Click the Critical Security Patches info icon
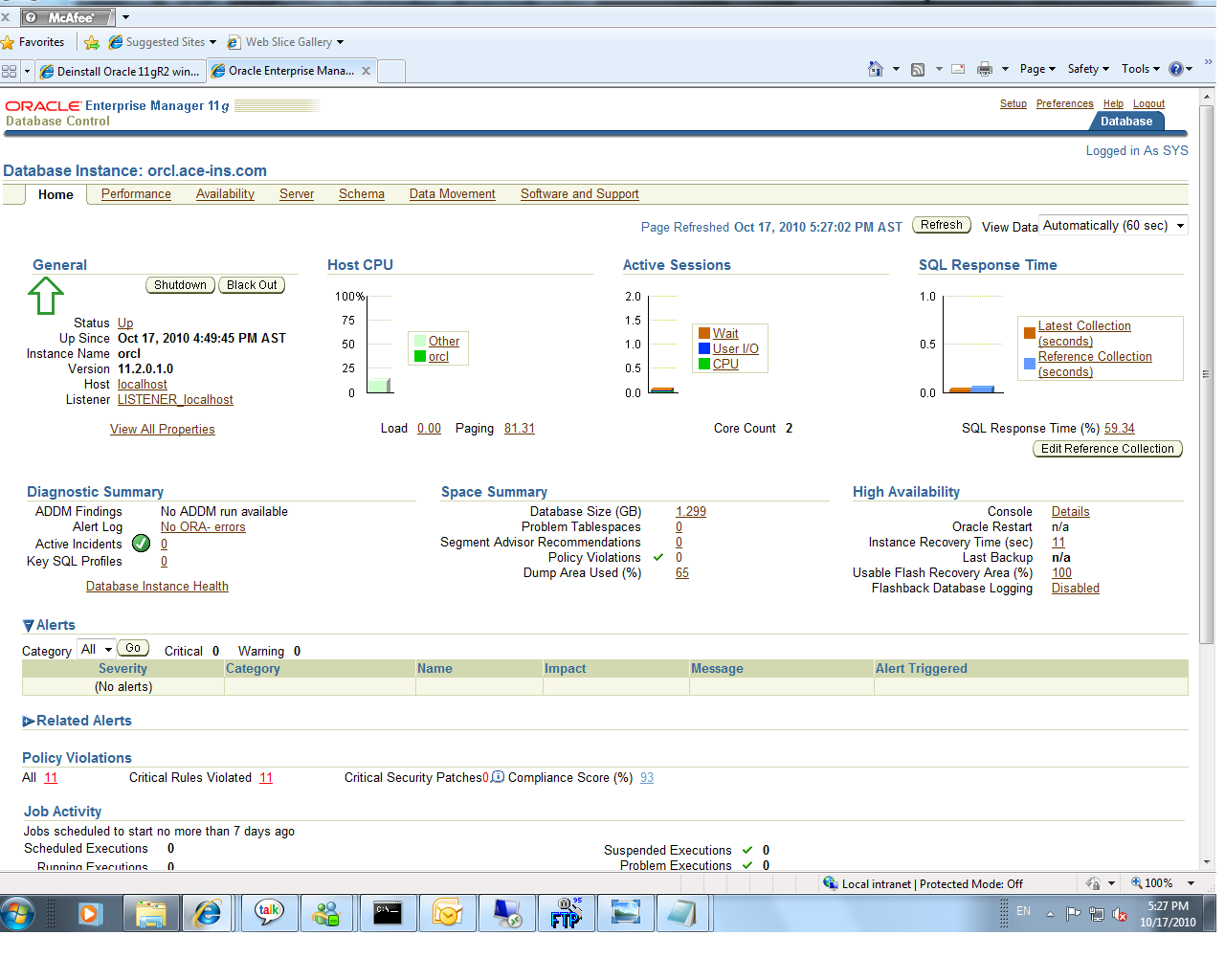This screenshot has height=980, width=1225. pos(498,777)
